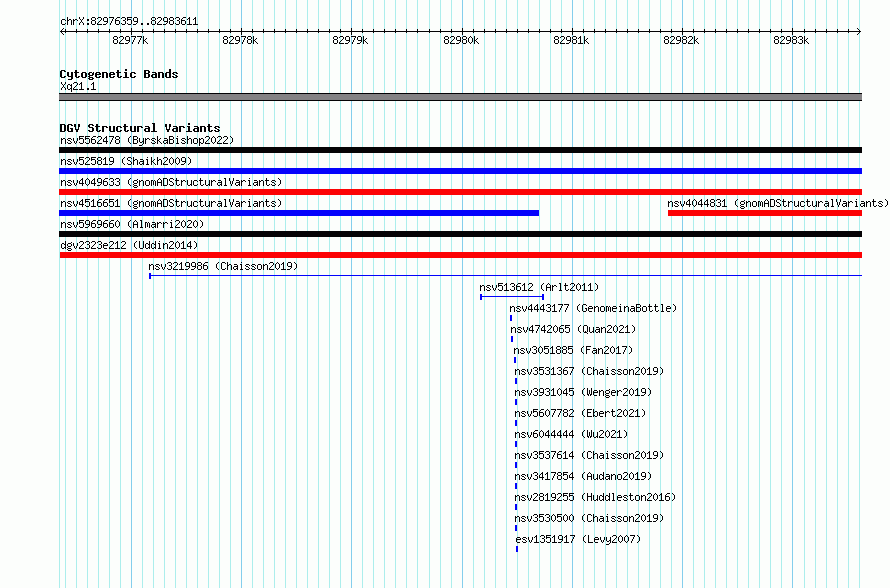This screenshot has width=890, height=588.
Task: Click the 82977k ruler label
Action: pyautogui.click(x=130, y=40)
